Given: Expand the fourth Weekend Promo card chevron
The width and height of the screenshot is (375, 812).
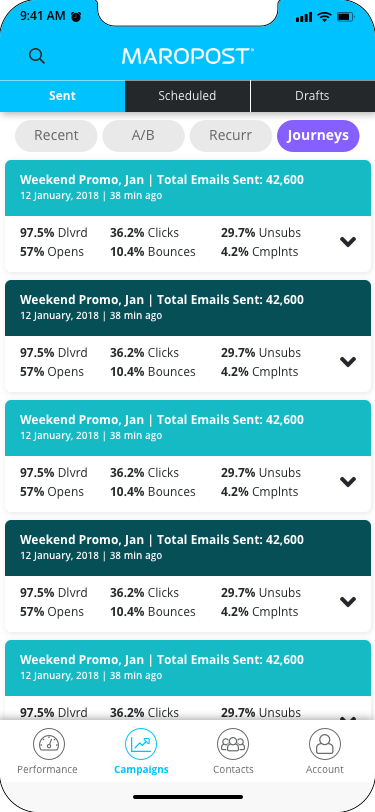Looking at the screenshot, I should pyautogui.click(x=348, y=602).
